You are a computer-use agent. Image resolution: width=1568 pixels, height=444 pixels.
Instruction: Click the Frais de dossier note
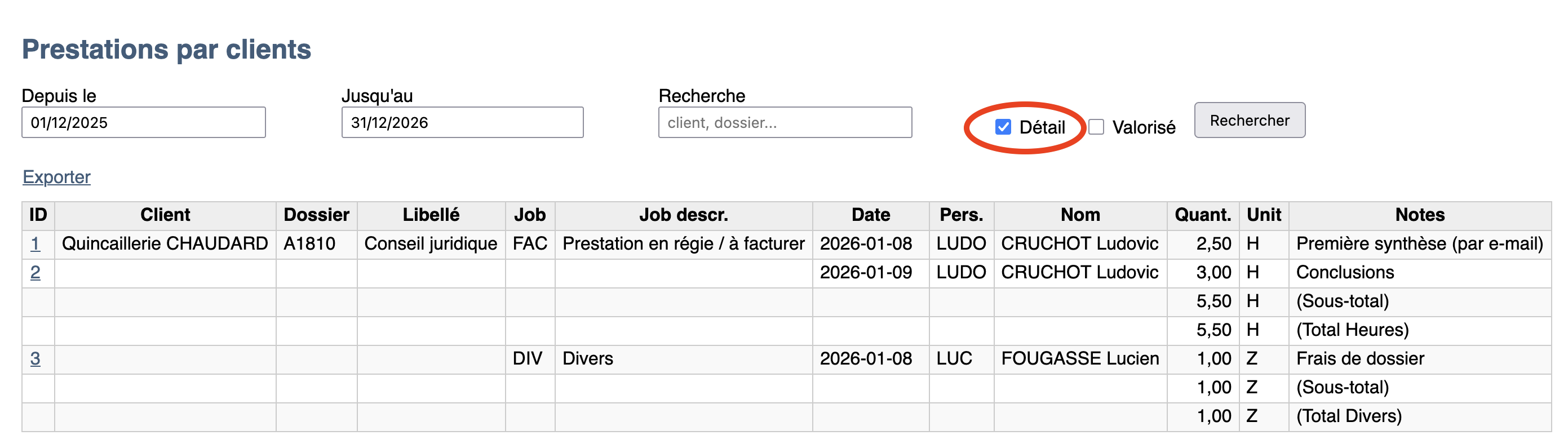[1360, 359]
